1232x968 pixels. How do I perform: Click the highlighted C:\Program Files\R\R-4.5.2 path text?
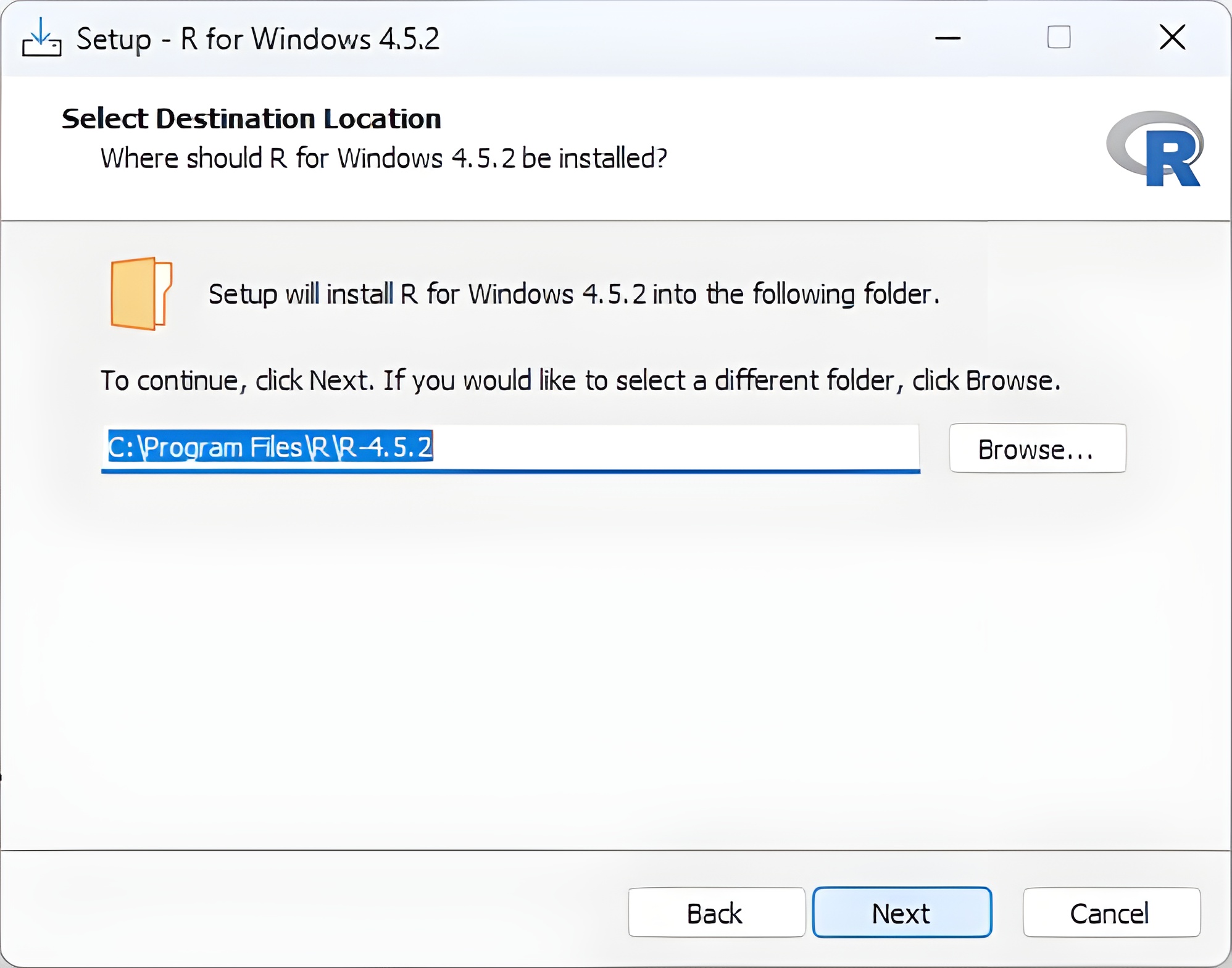pyautogui.click(x=270, y=447)
